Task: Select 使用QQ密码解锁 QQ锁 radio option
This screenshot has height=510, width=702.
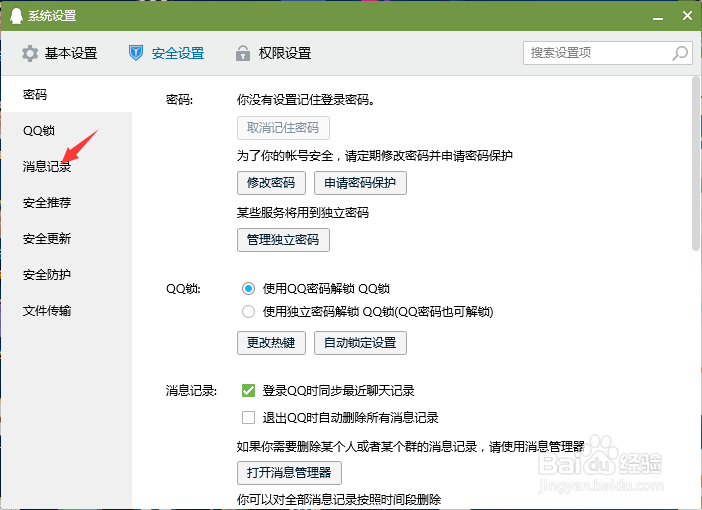Action: 248,289
